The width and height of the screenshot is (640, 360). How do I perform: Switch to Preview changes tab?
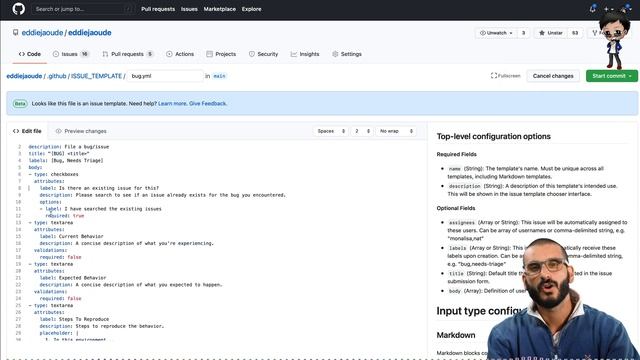click(81, 131)
